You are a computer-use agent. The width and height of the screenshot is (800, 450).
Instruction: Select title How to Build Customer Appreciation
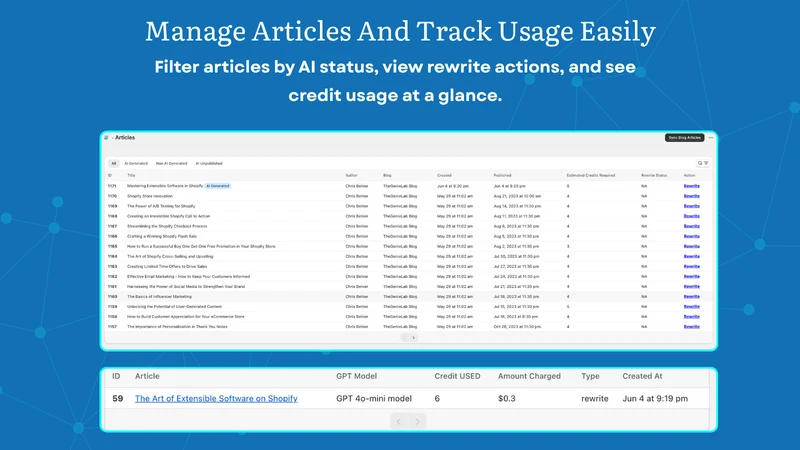(186, 317)
